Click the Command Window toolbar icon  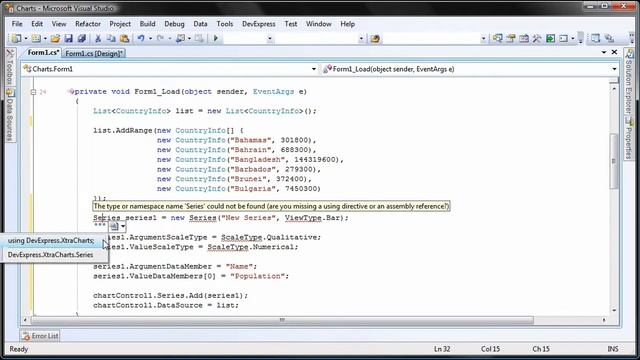coord(564,38)
